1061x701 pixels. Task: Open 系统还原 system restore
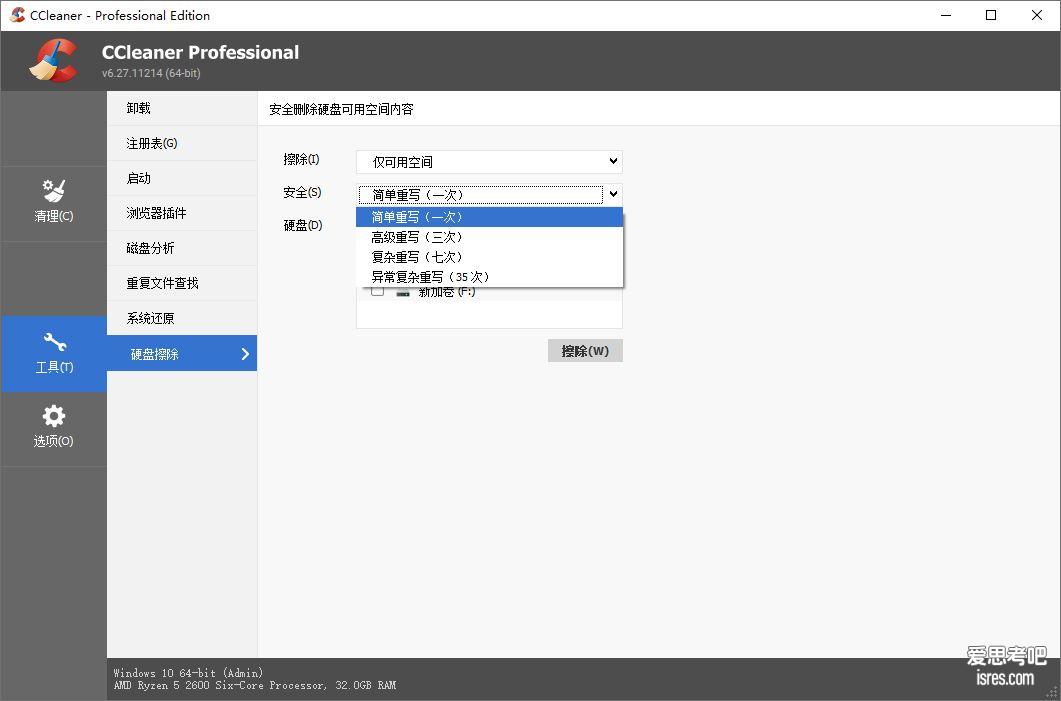182,318
